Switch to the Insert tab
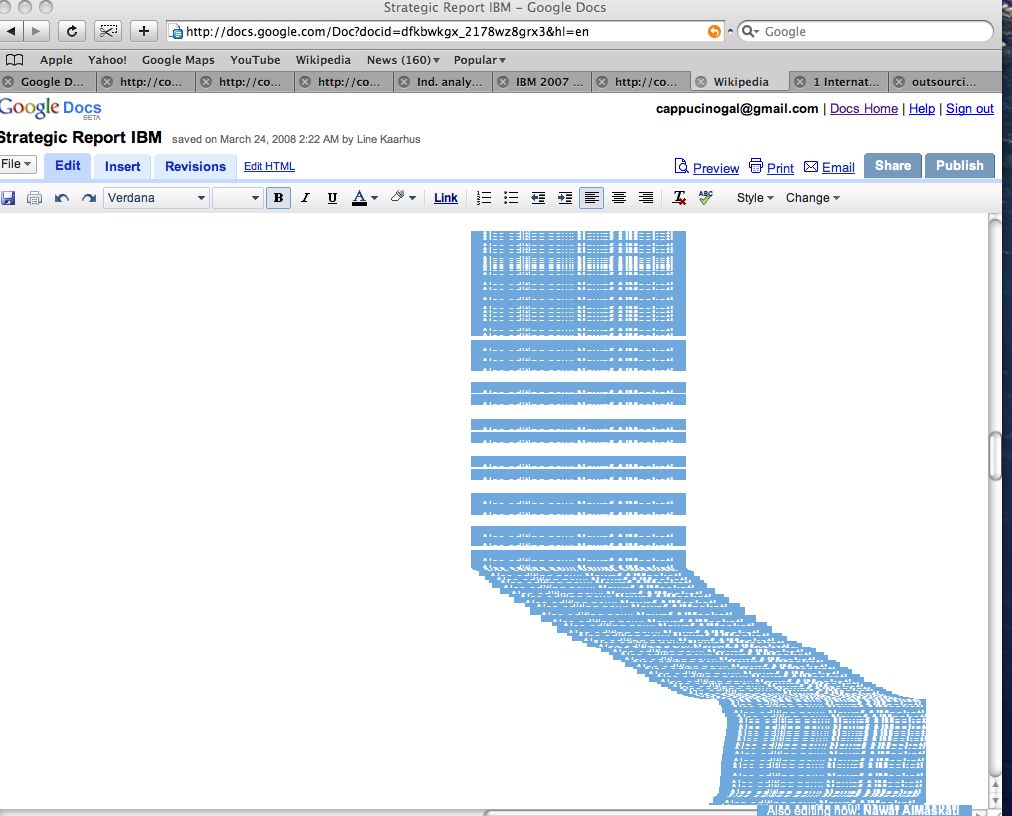The width and height of the screenshot is (1012, 816). (x=123, y=167)
